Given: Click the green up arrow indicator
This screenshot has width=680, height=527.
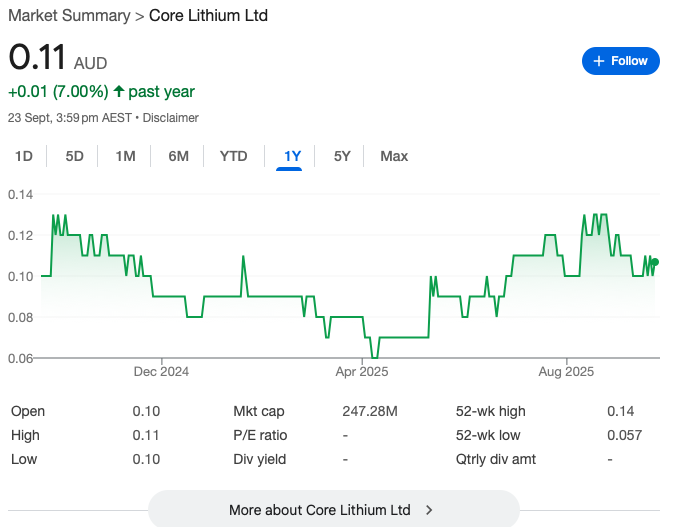Looking at the screenshot, I should coord(119,91).
